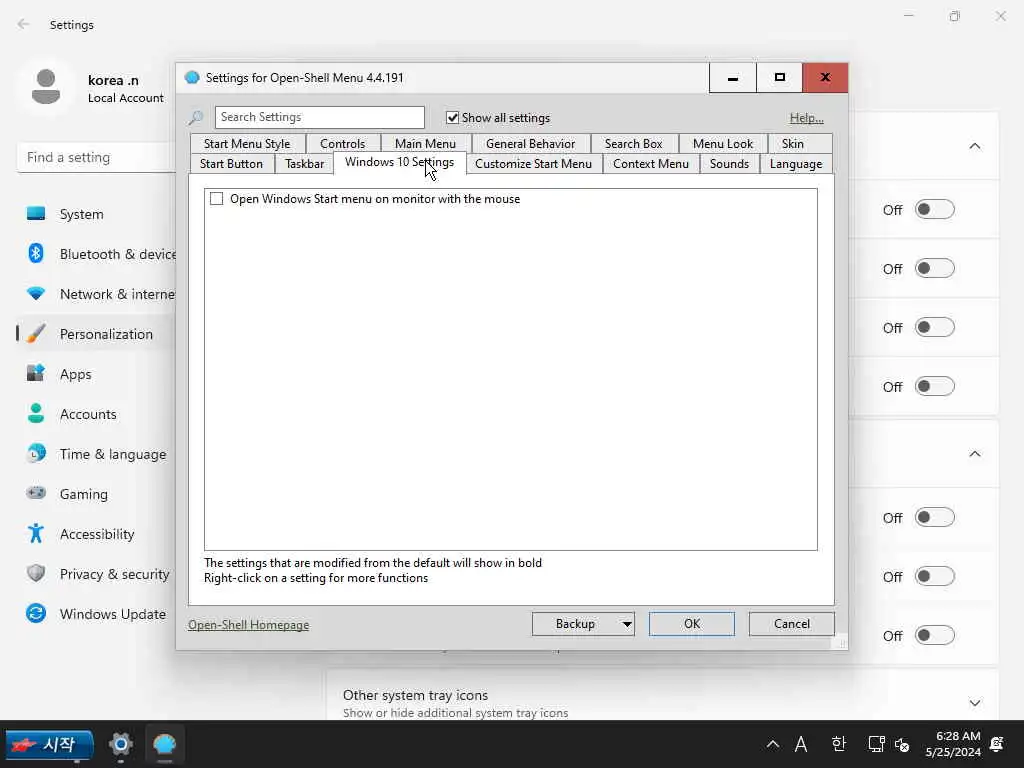1024x768 pixels.
Task: Click the Windows Update refresh icon
Action: coord(36,613)
